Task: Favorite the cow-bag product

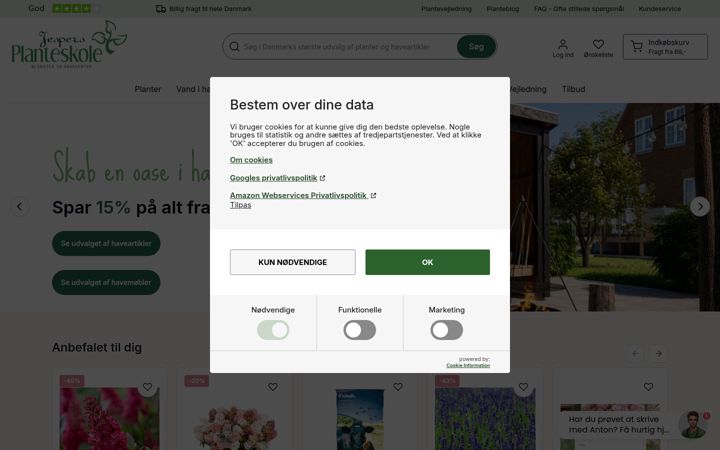Action: point(398,387)
